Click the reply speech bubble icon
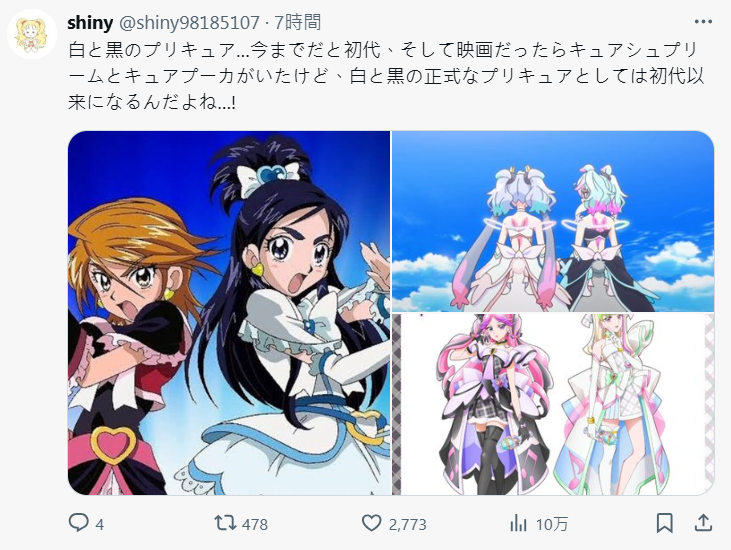 [x=78, y=522]
